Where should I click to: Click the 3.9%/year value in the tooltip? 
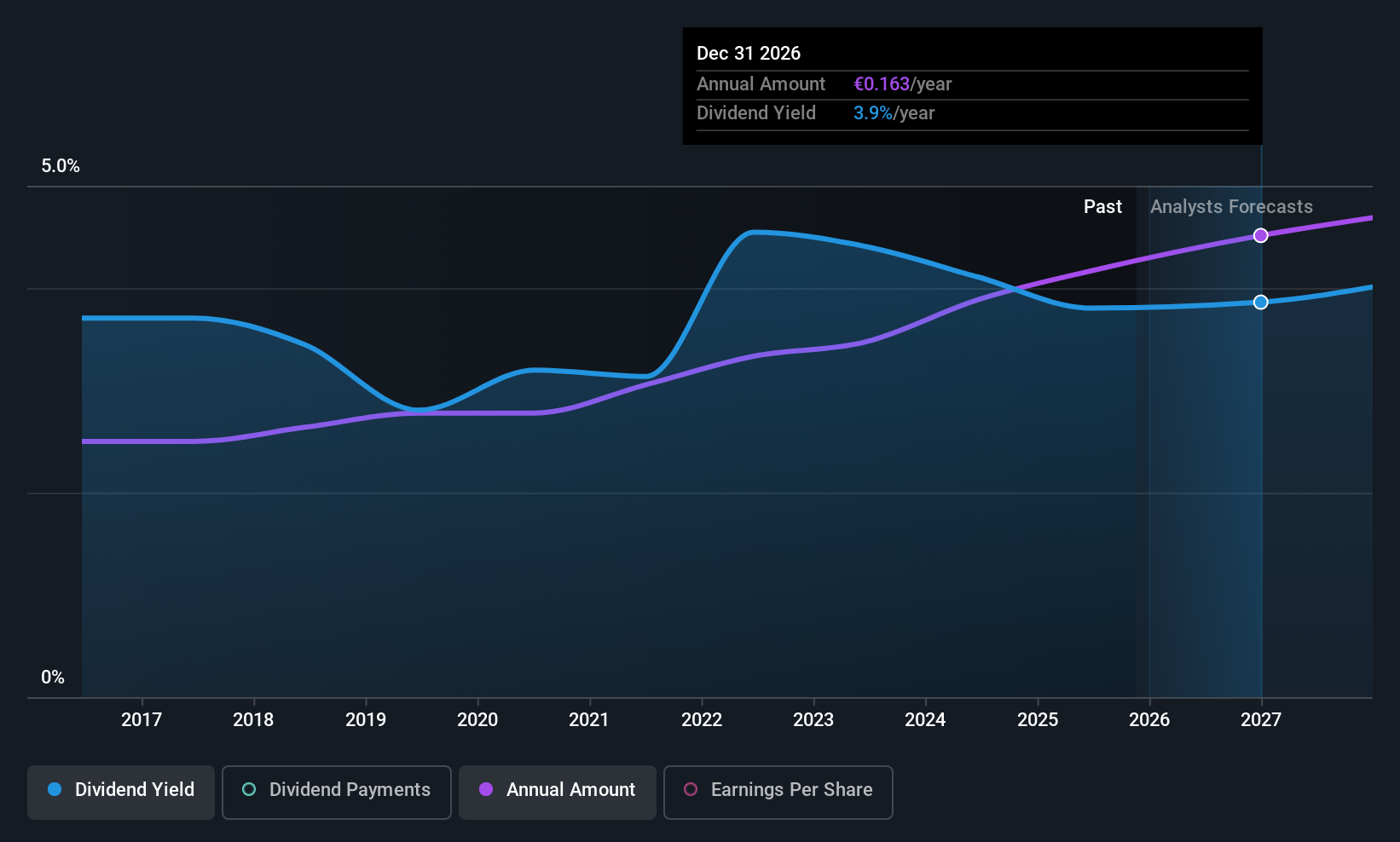(x=873, y=112)
